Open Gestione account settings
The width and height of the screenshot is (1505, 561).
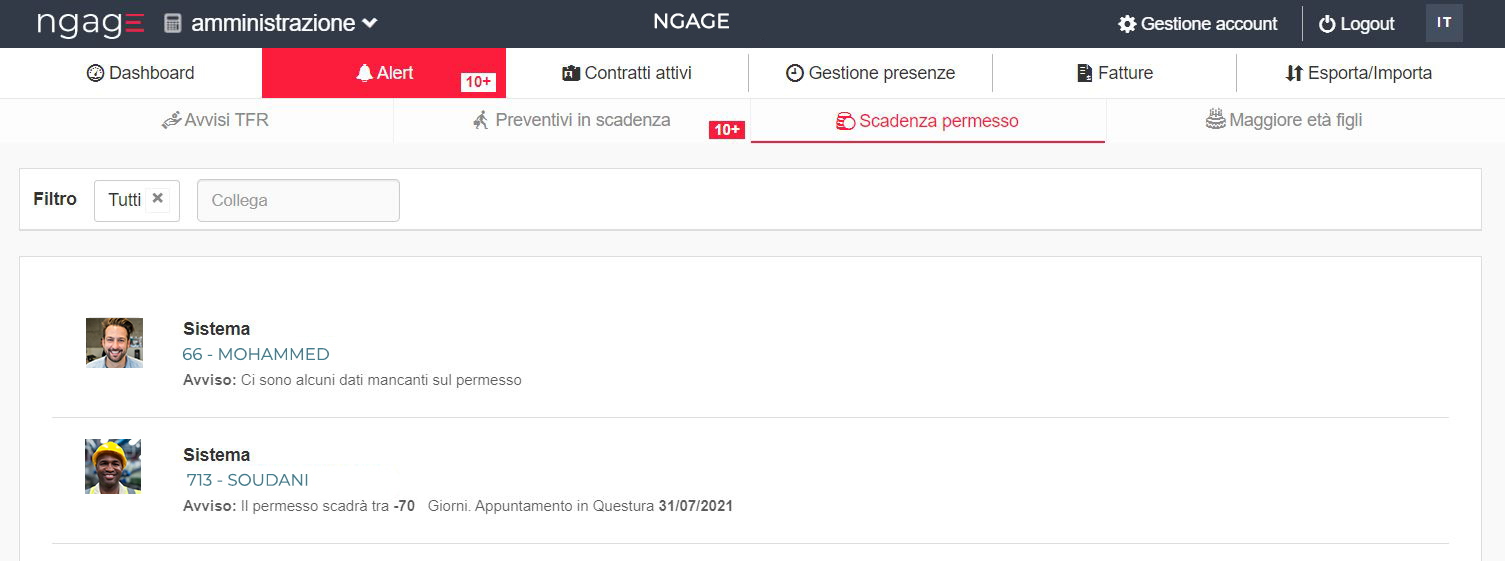tap(1197, 24)
